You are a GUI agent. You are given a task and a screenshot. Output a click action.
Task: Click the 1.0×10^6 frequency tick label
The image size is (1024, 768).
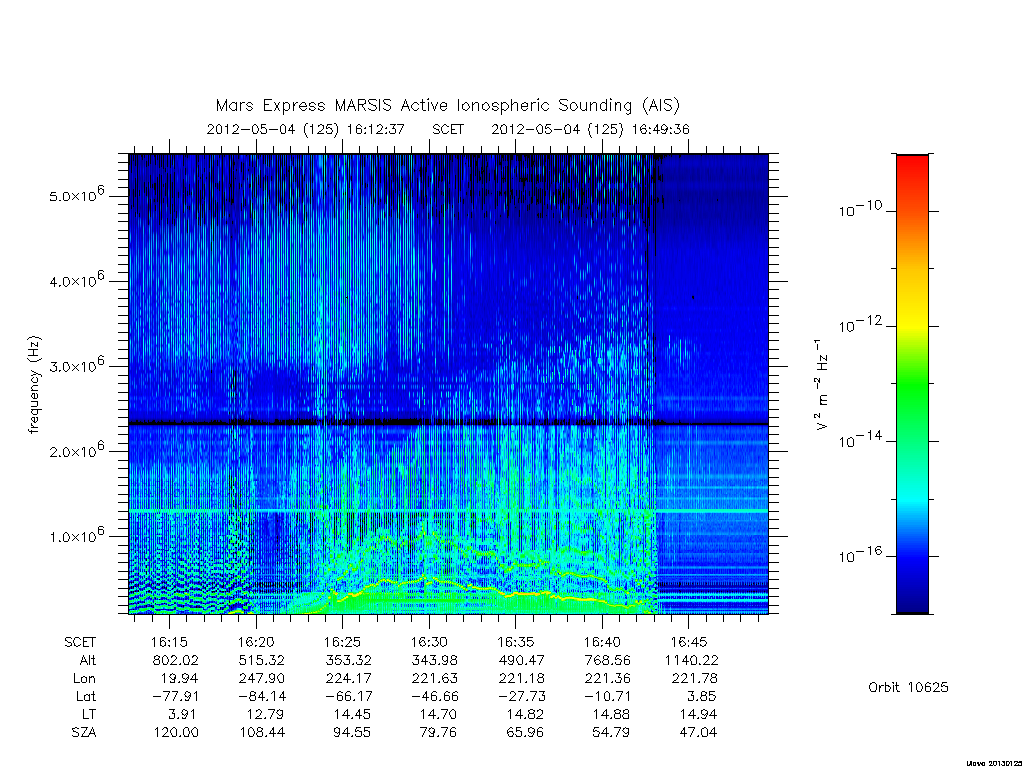[77, 535]
